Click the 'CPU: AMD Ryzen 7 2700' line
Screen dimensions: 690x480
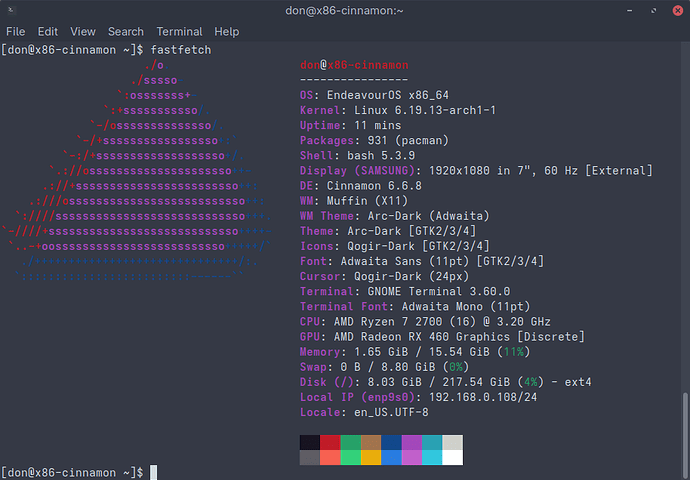click(426, 322)
